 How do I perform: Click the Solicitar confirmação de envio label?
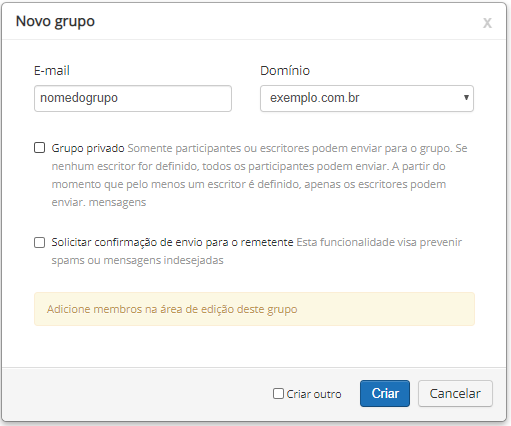coord(172,242)
